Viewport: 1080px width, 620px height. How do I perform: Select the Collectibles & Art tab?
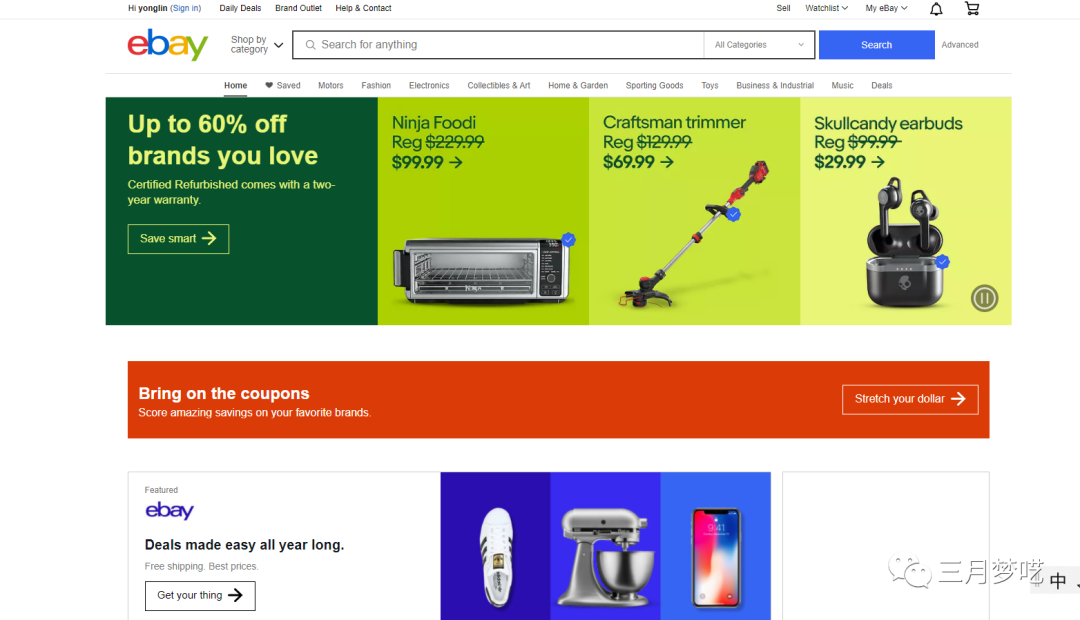tap(499, 85)
